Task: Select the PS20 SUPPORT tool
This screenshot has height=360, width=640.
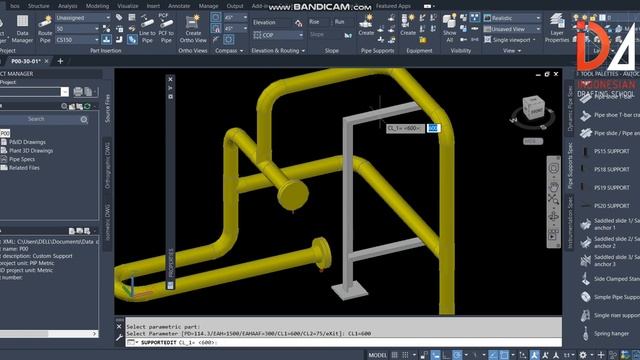Action: pos(607,206)
